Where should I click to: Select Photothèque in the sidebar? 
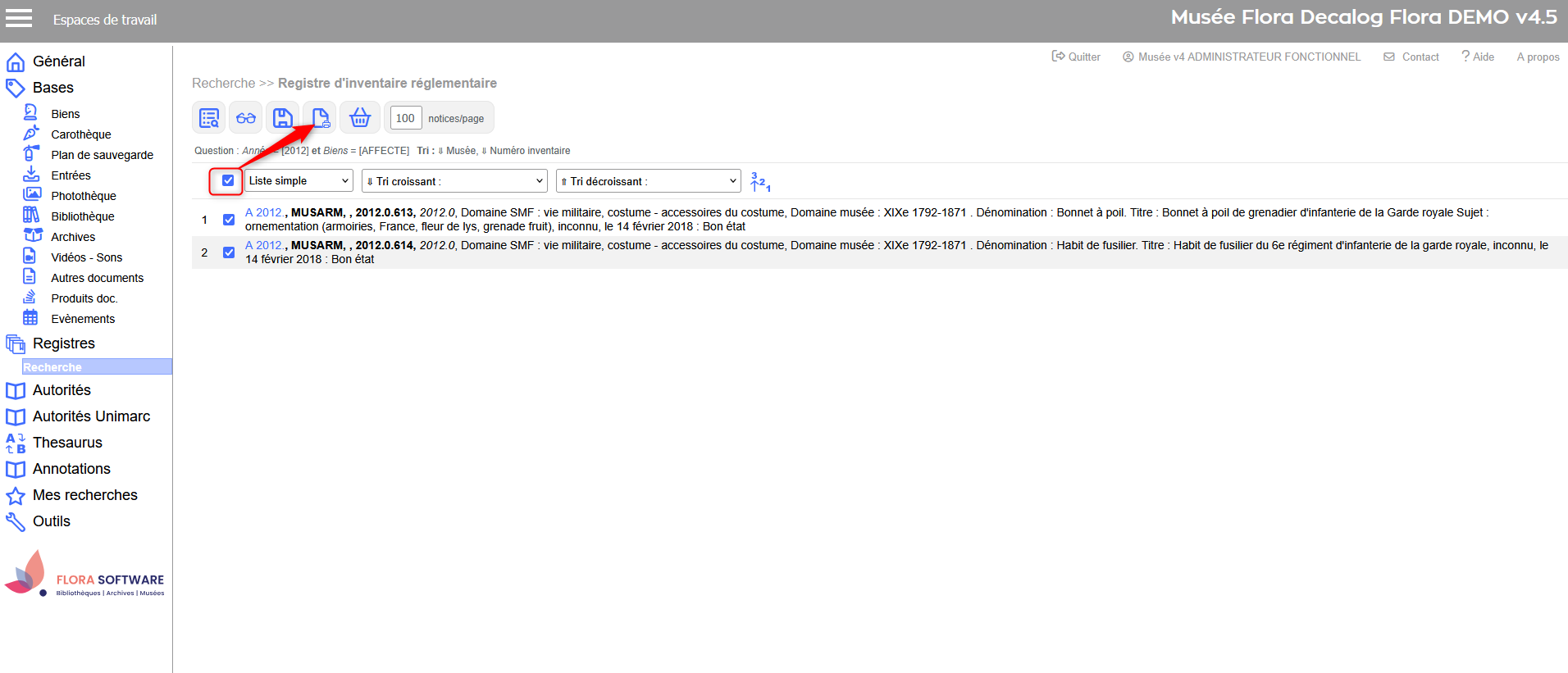[84, 196]
